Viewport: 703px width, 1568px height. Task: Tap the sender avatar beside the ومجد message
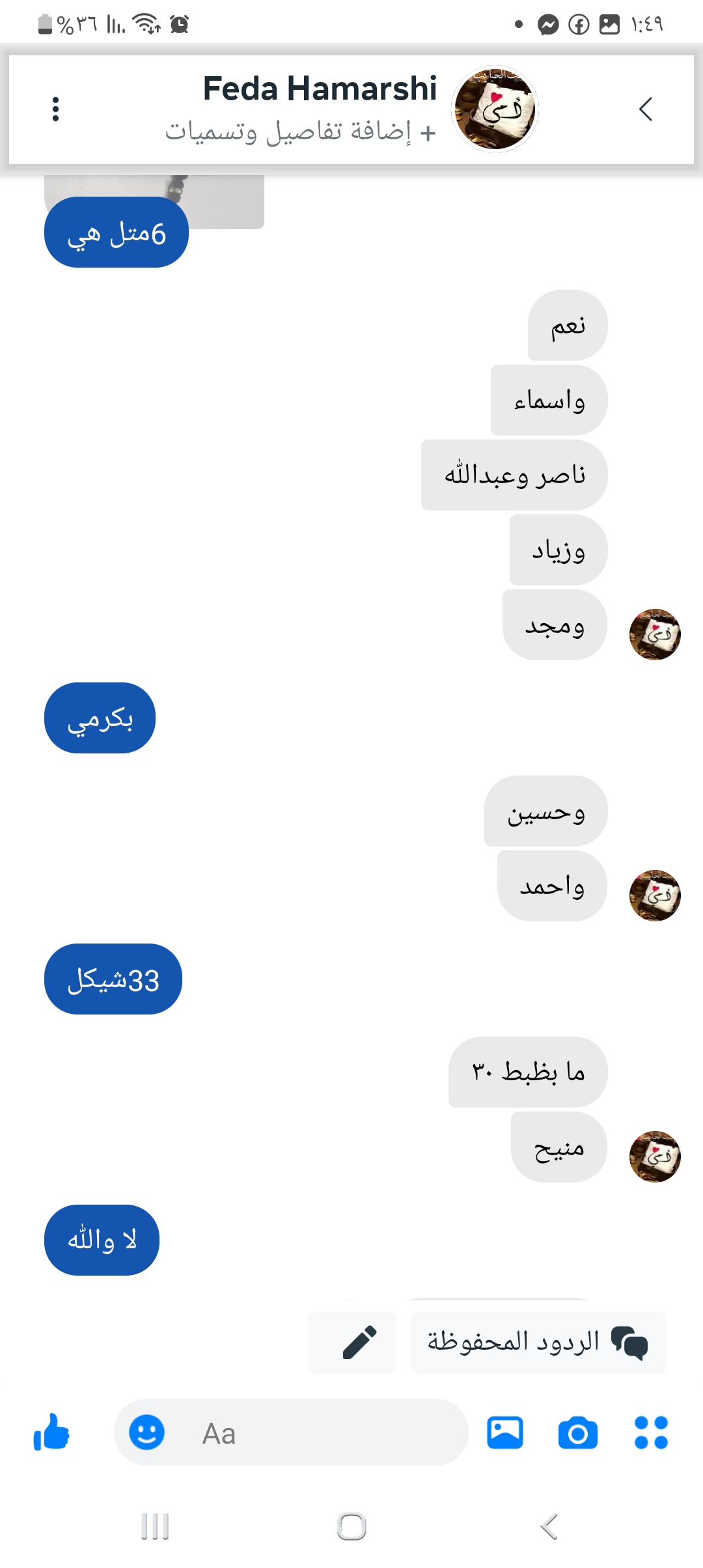pos(655,634)
